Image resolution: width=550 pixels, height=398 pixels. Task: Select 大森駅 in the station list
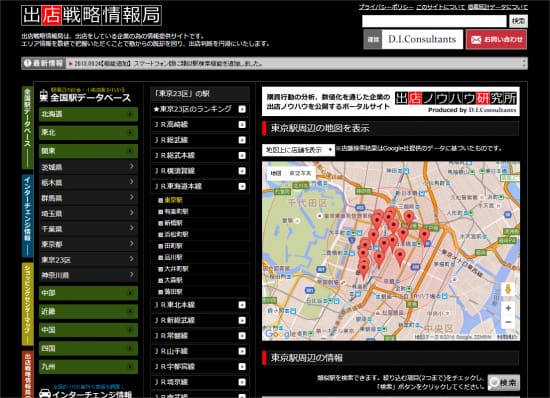(173, 280)
